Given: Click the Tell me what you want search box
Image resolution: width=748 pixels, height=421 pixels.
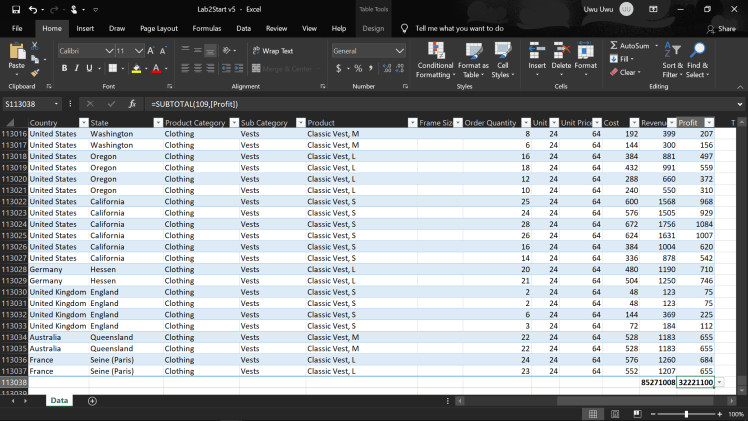Looking at the screenshot, I should (x=458, y=29).
